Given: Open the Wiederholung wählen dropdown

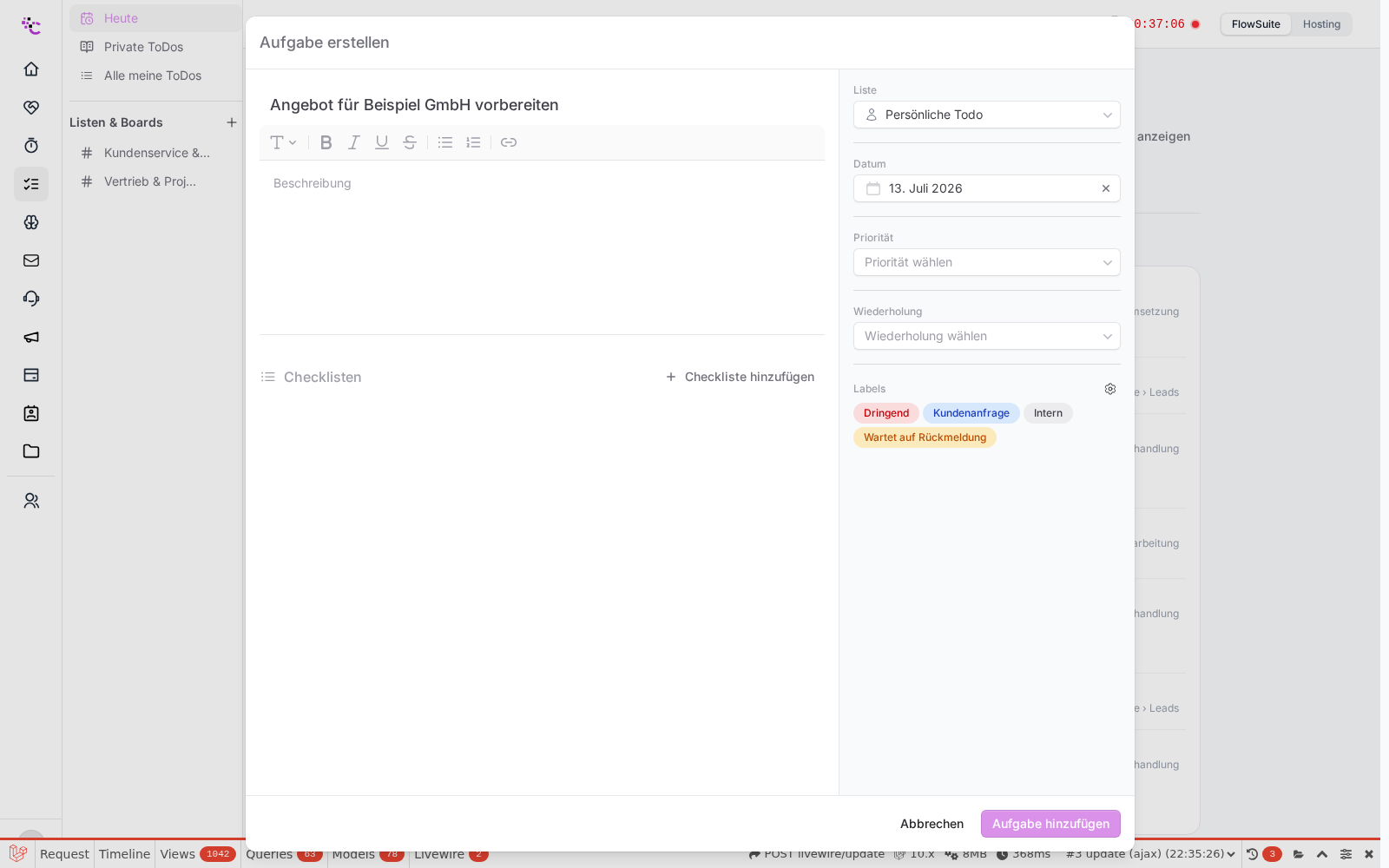Looking at the screenshot, I should pos(987,336).
